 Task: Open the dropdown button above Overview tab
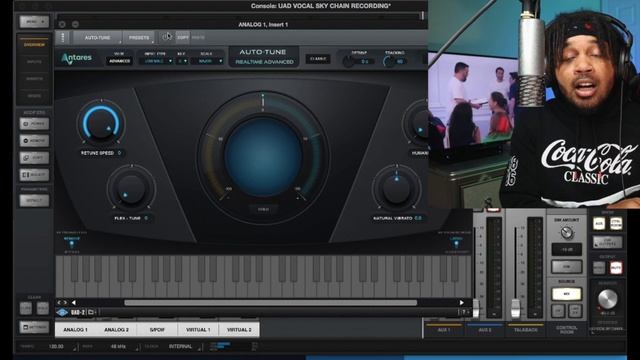click(x=34, y=22)
